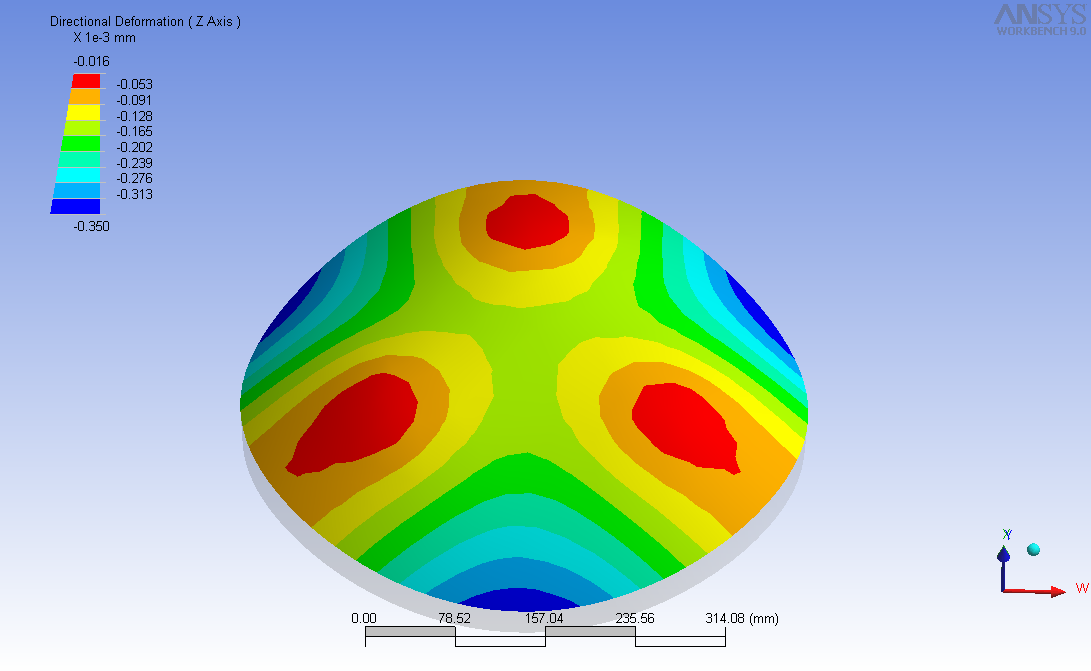
Task: Click the legend value -0.276
Action: tap(134, 178)
